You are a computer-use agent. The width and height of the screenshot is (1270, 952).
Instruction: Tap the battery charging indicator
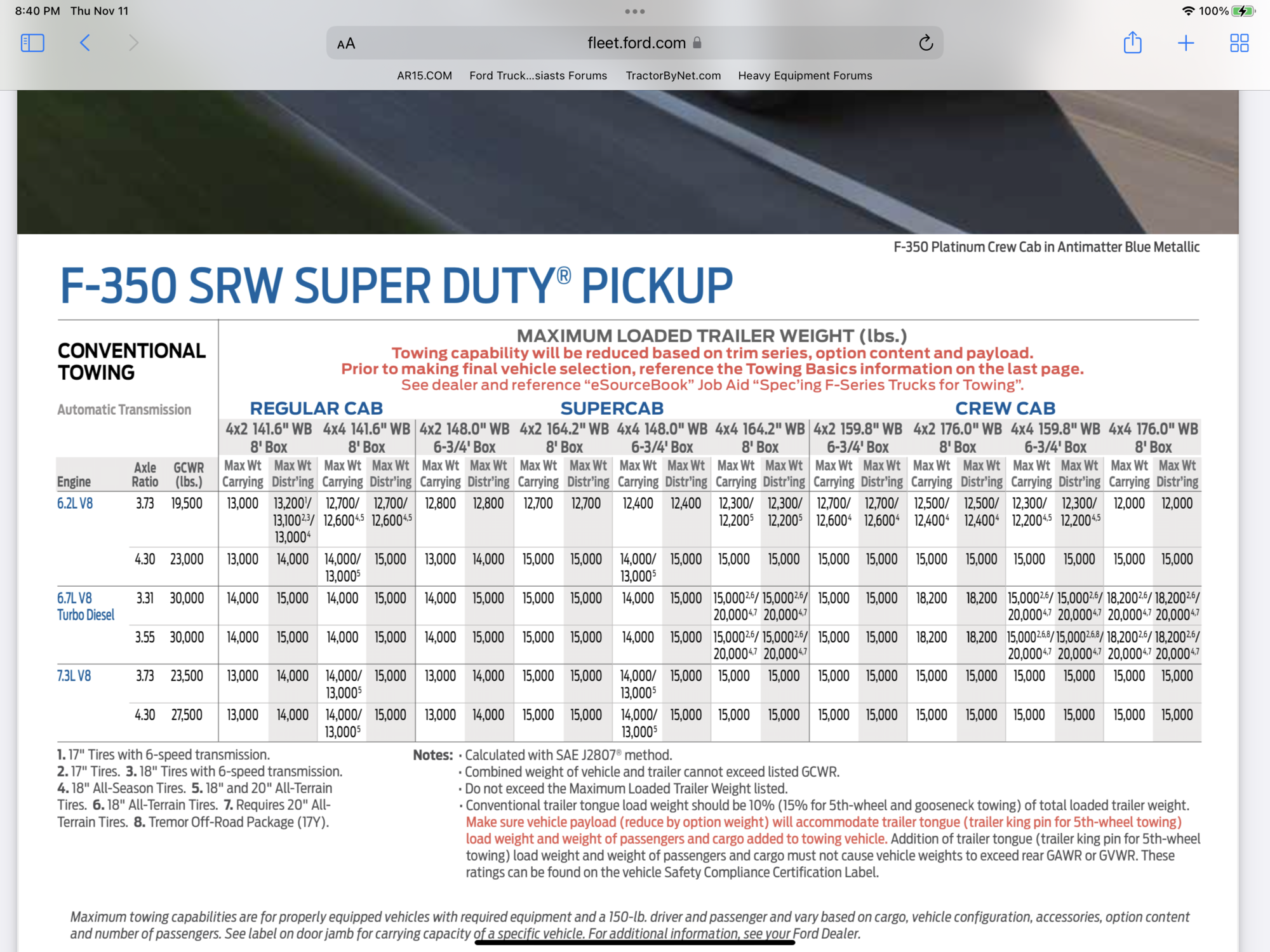1243,10
